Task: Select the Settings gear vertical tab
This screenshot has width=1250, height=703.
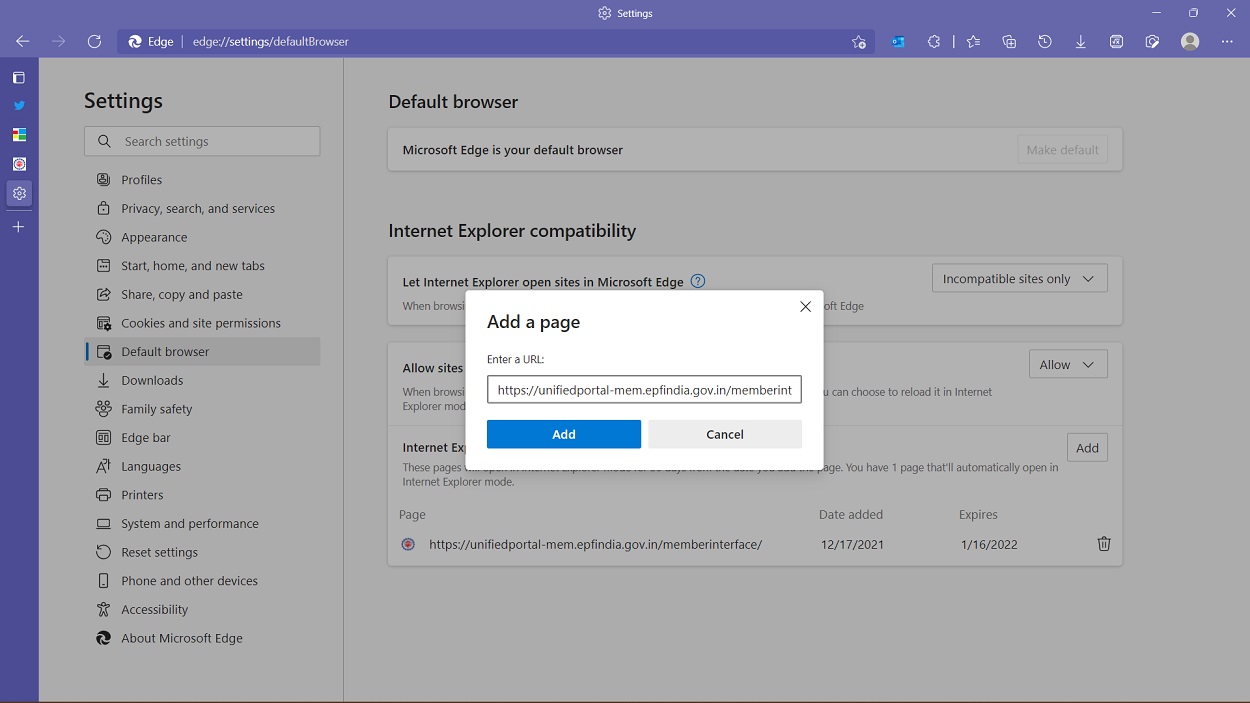Action: click(19, 193)
